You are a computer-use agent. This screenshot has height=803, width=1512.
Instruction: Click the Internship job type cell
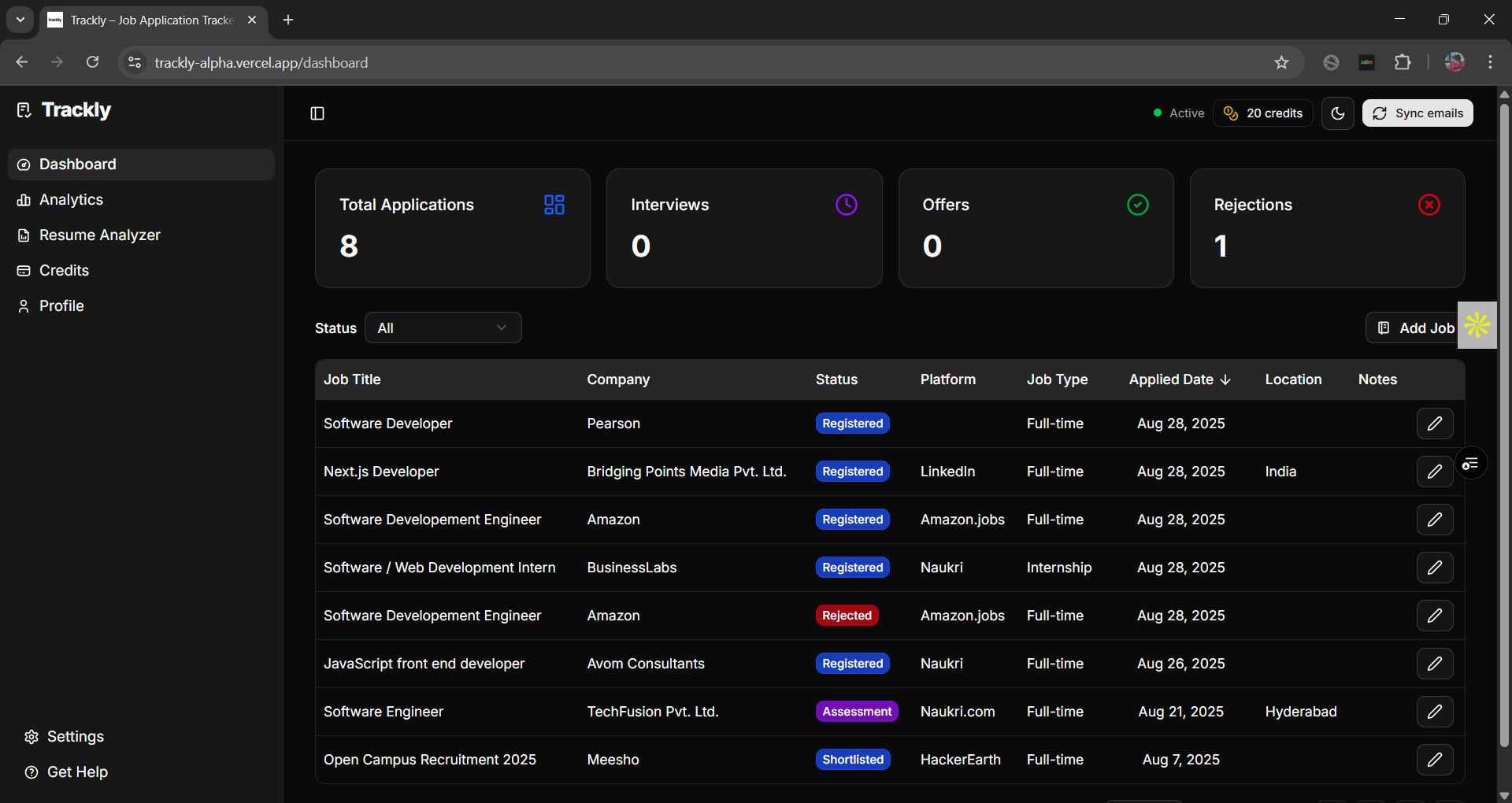[x=1059, y=568]
